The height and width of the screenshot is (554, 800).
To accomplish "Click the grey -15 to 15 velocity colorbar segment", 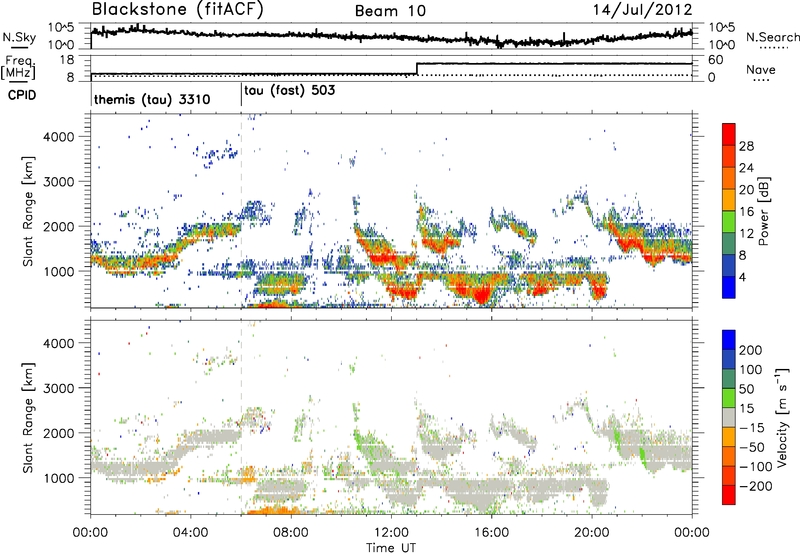I will click(729, 417).
